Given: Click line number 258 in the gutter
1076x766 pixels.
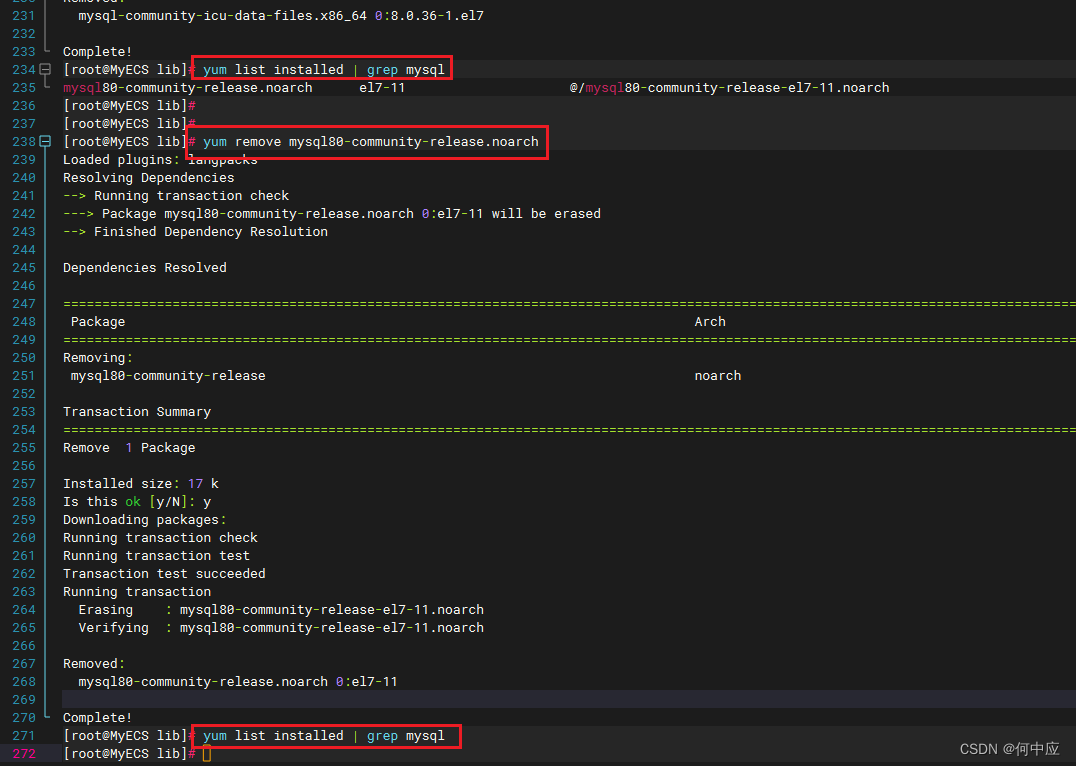Looking at the screenshot, I should [x=23, y=502].
